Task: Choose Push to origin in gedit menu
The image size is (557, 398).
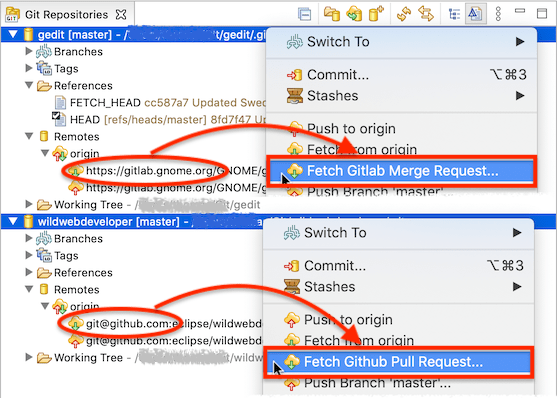Action: [x=401, y=128]
